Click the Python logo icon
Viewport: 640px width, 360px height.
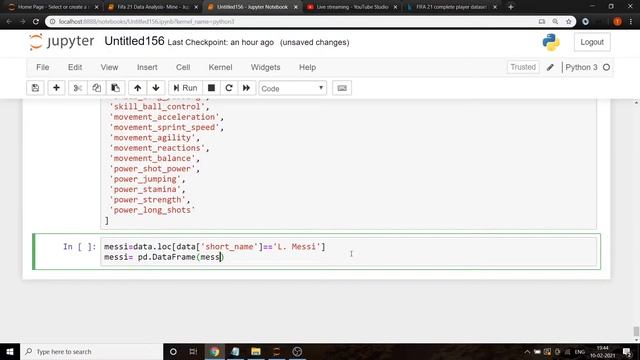pos(551,42)
